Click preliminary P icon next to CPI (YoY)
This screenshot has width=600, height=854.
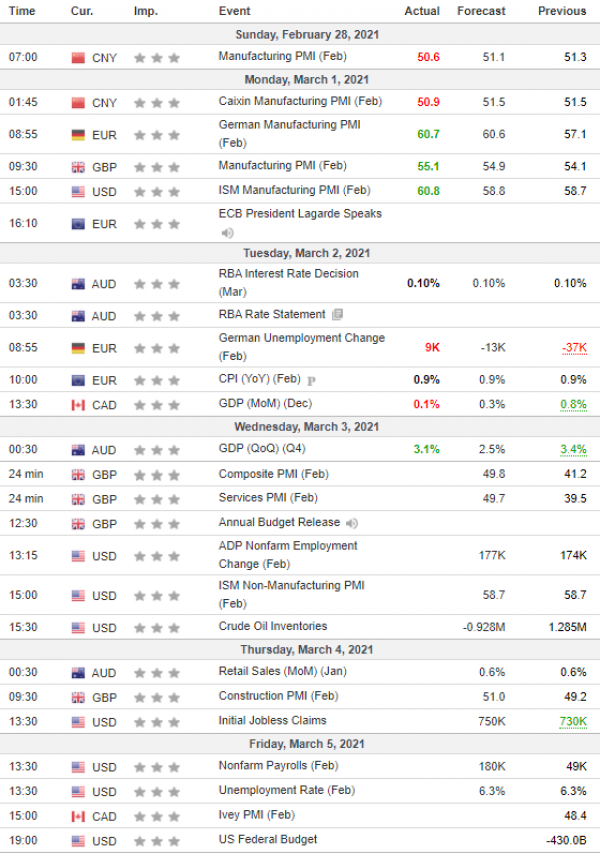[x=311, y=381]
